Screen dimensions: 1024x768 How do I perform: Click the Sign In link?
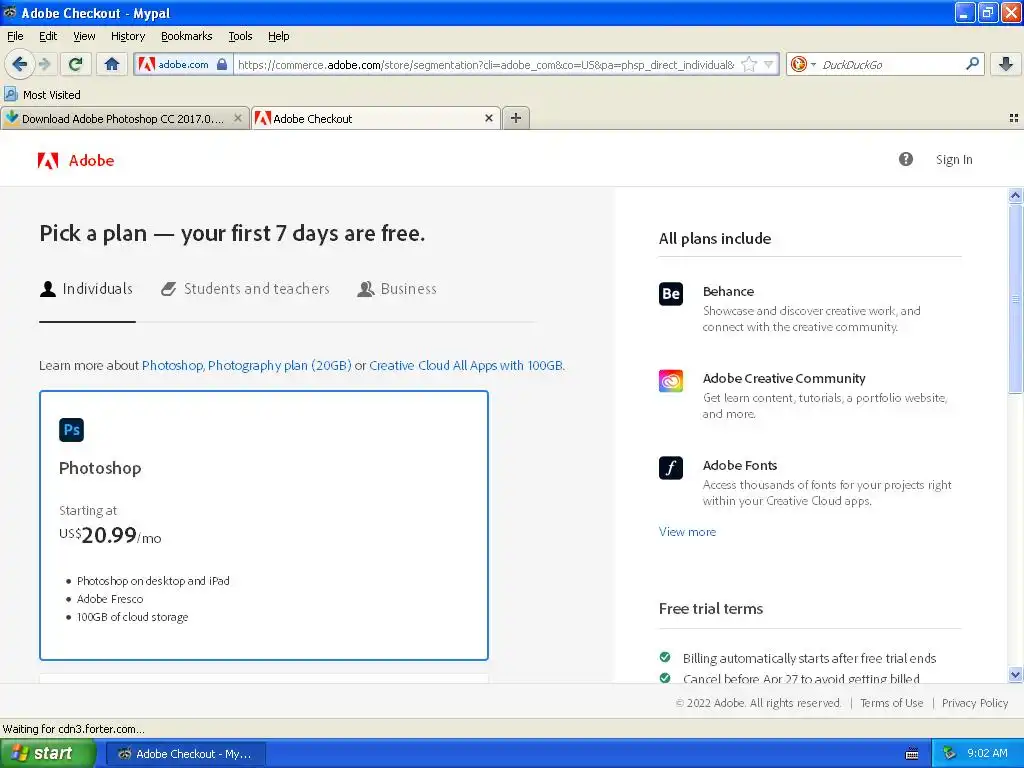click(953, 159)
